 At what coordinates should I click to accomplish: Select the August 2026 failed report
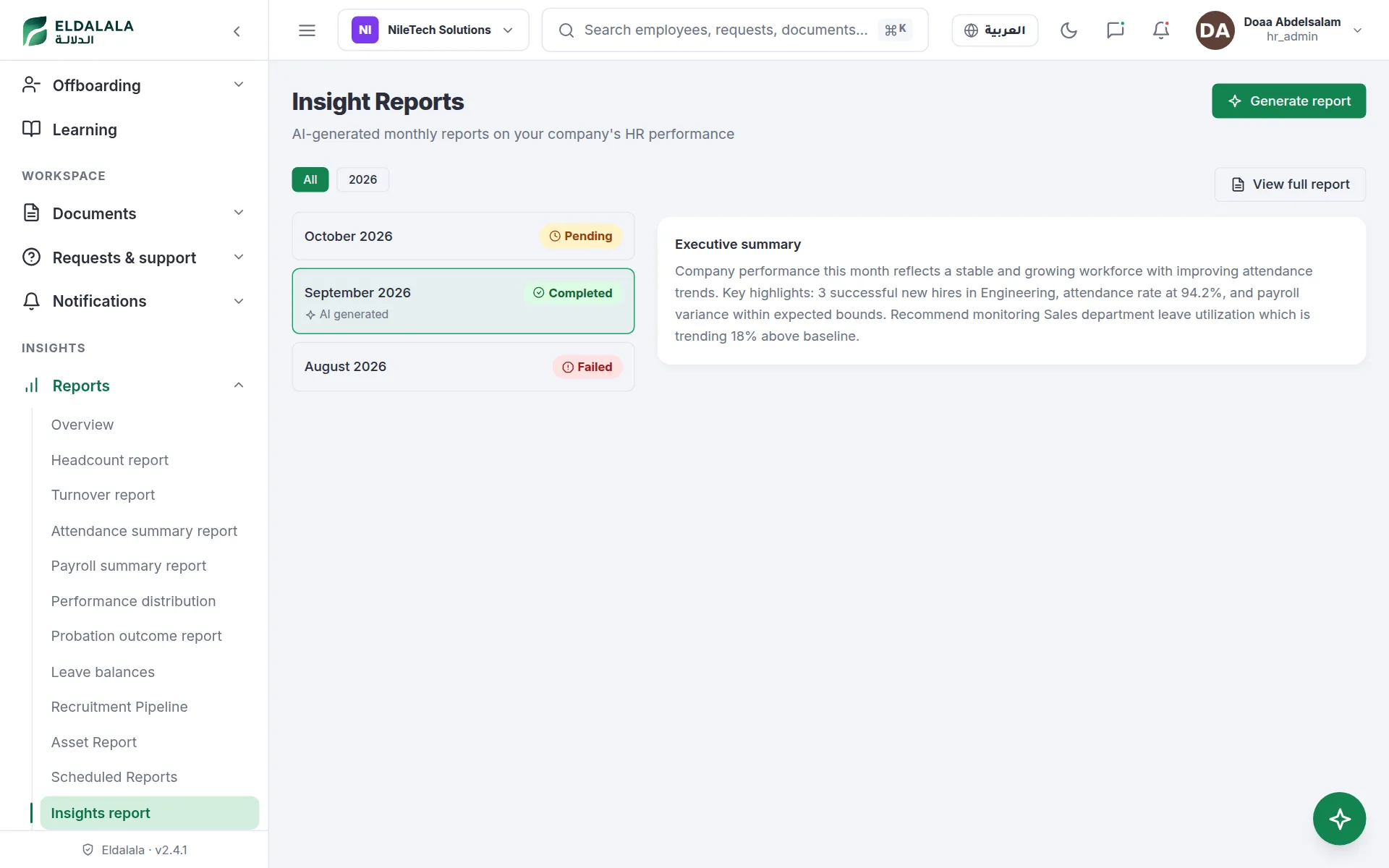click(x=463, y=367)
